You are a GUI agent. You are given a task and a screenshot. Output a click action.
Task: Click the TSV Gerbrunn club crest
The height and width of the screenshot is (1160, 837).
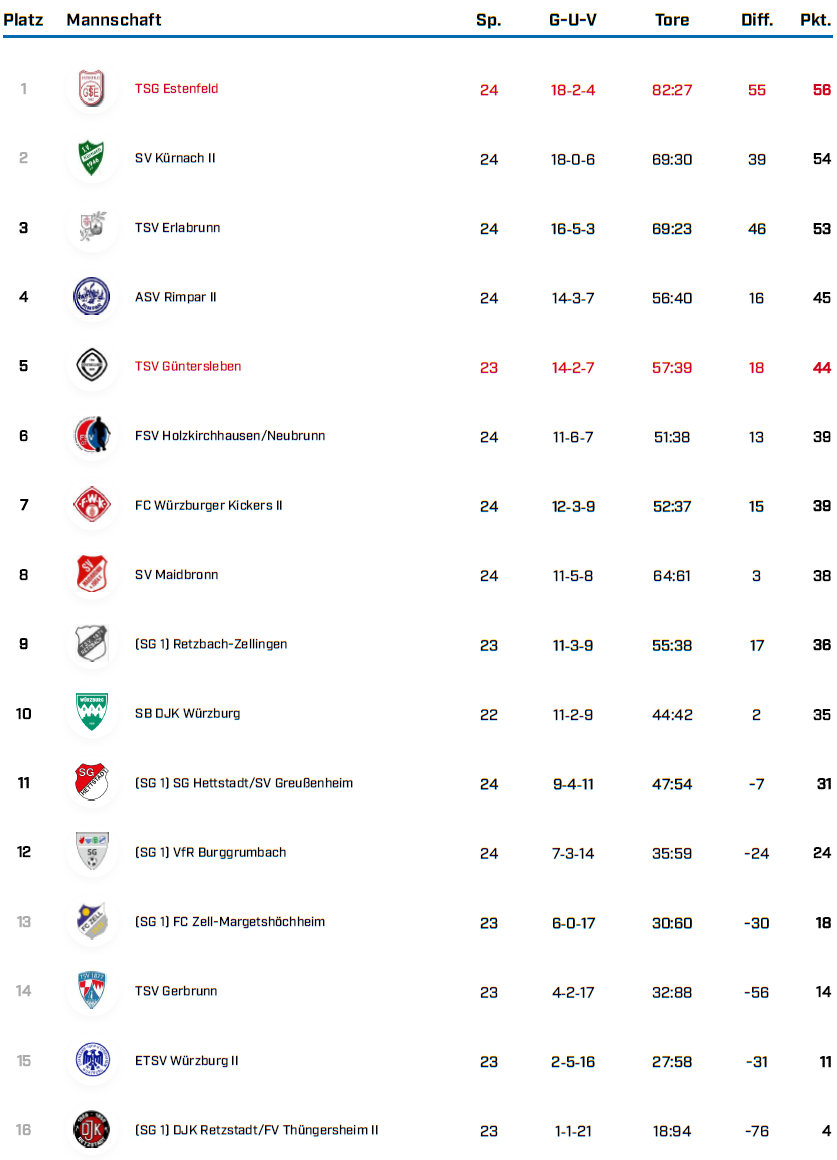tap(92, 991)
